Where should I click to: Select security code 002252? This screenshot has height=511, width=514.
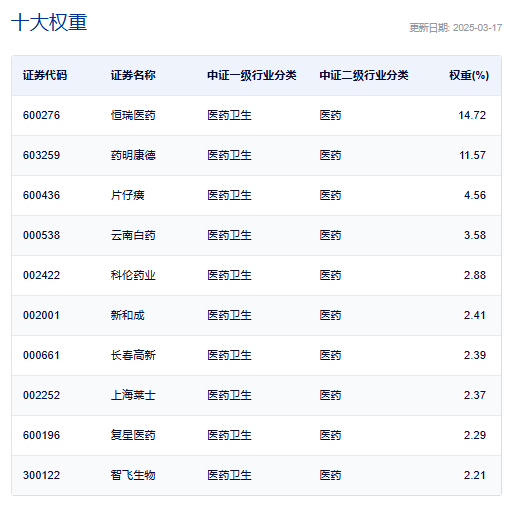pyautogui.click(x=41, y=395)
